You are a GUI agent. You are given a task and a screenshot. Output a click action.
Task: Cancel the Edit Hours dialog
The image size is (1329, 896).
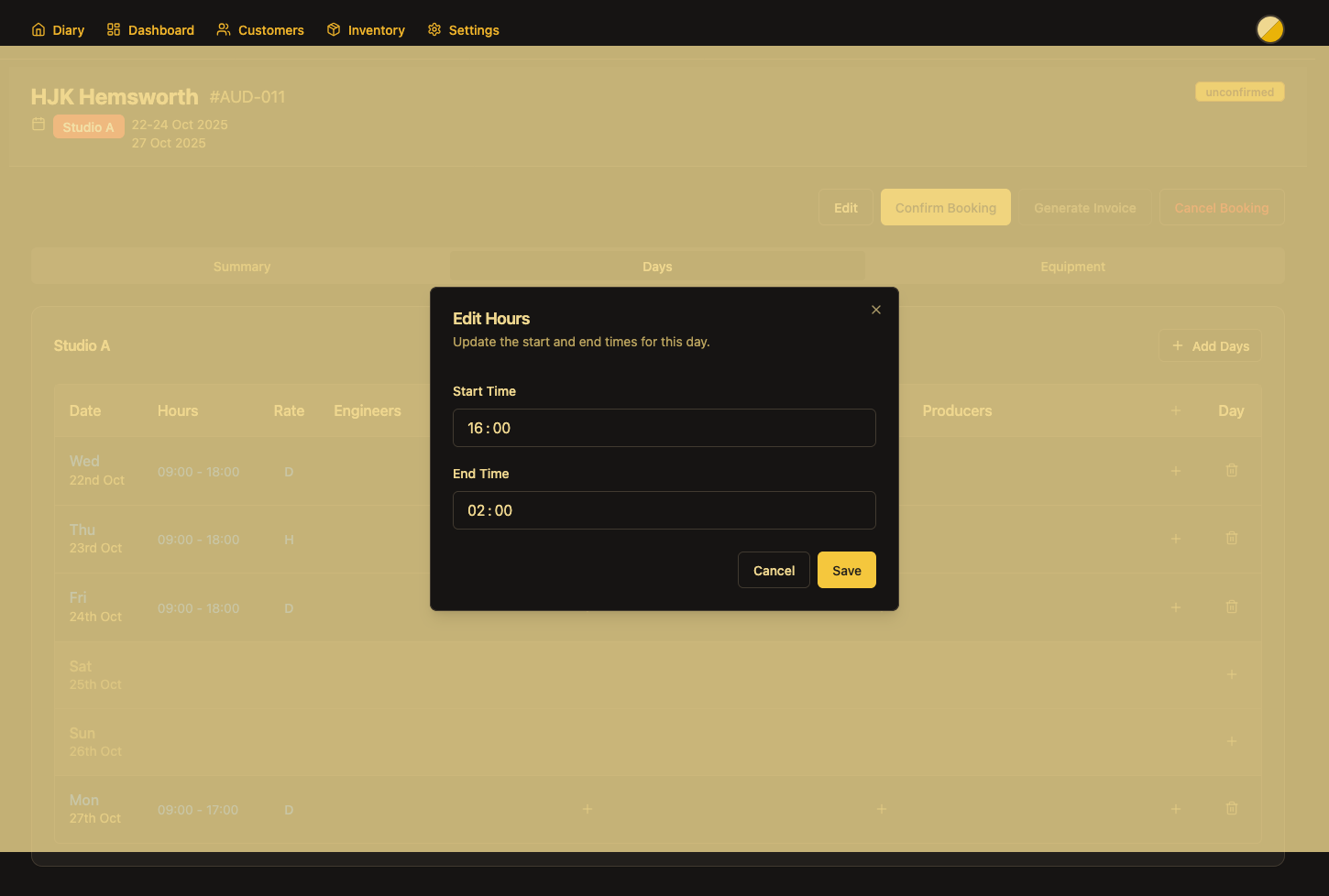[x=774, y=570]
